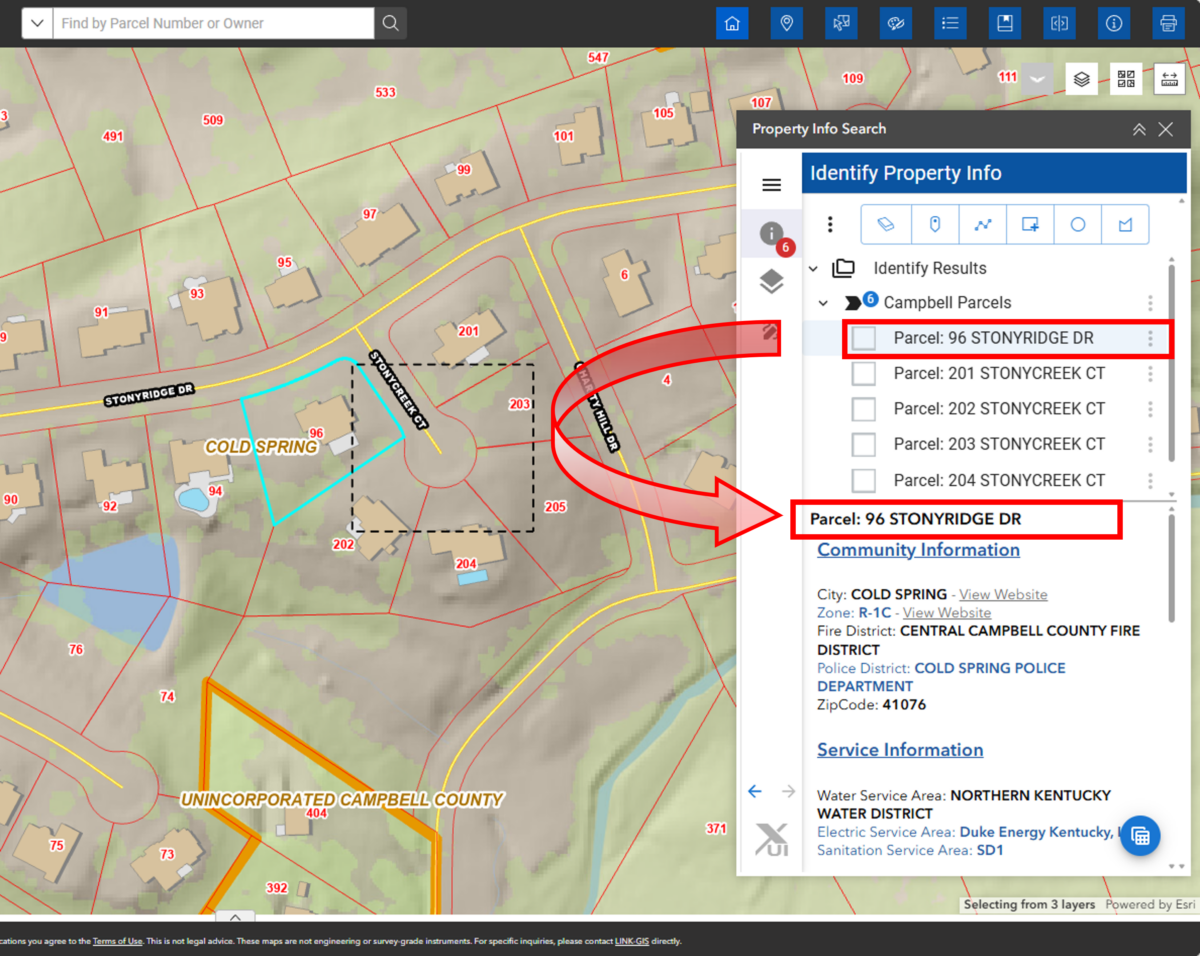Open the measure ruler tool on map
The height and width of the screenshot is (956, 1200).
pos(1169,79)
